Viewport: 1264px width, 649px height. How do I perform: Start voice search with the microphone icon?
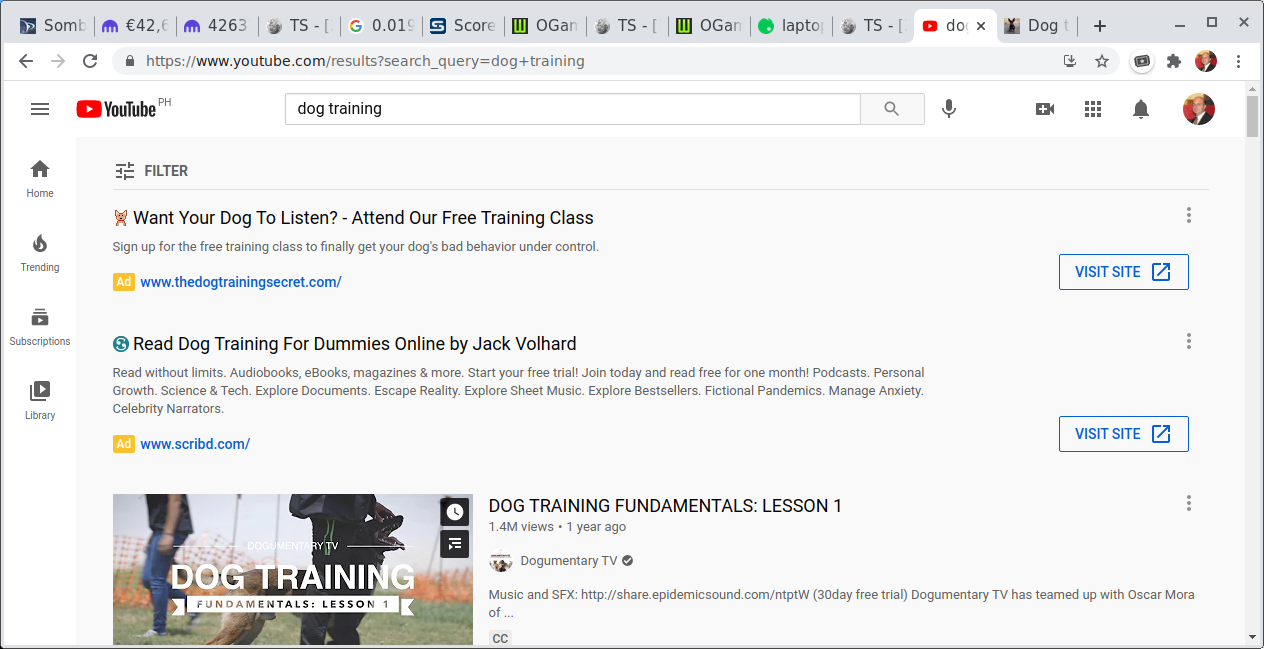point(949,109)
